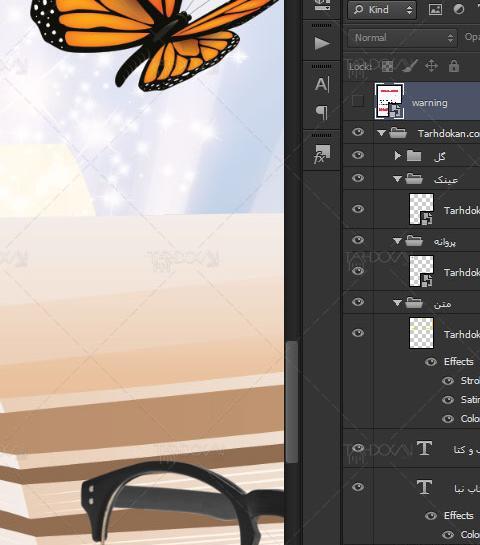
Task: Toggle the first Color Overlay effect visibility
Action: point(448,419)
